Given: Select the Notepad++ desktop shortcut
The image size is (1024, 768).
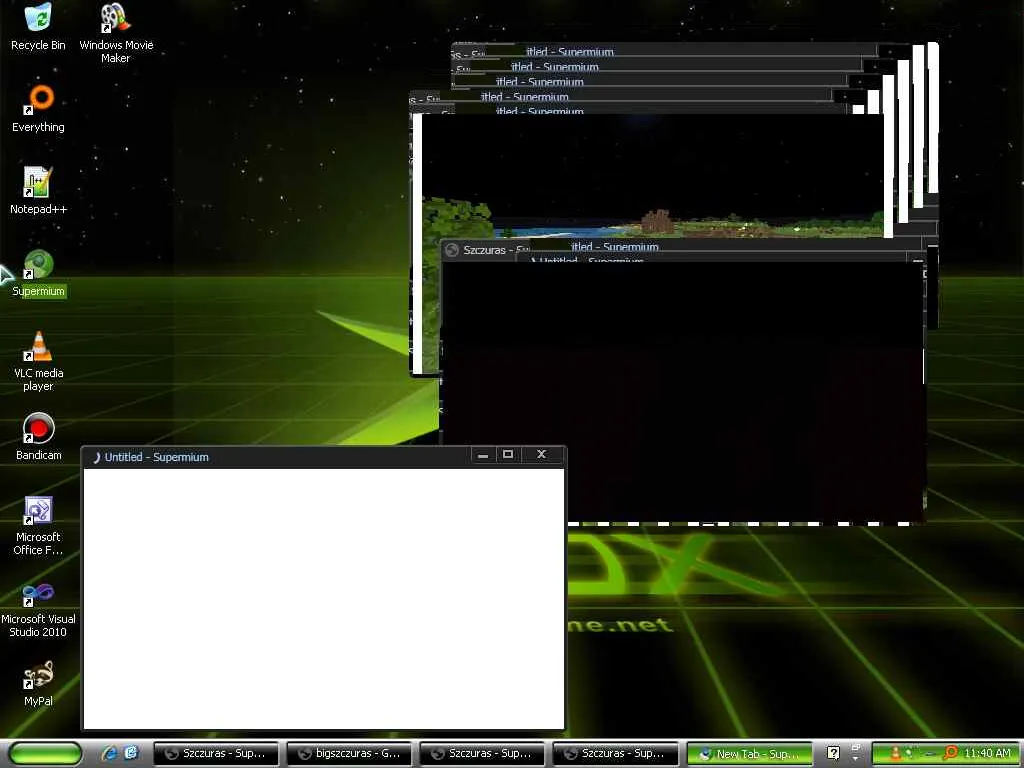Looking at the screenshot, I should click(x=38, y=191).
